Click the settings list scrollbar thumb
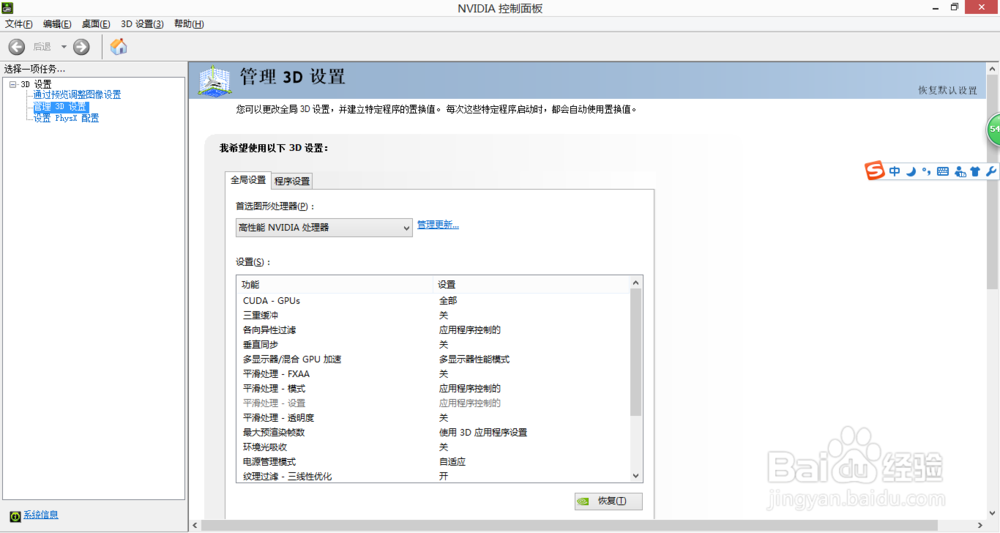 pos(635,353)
